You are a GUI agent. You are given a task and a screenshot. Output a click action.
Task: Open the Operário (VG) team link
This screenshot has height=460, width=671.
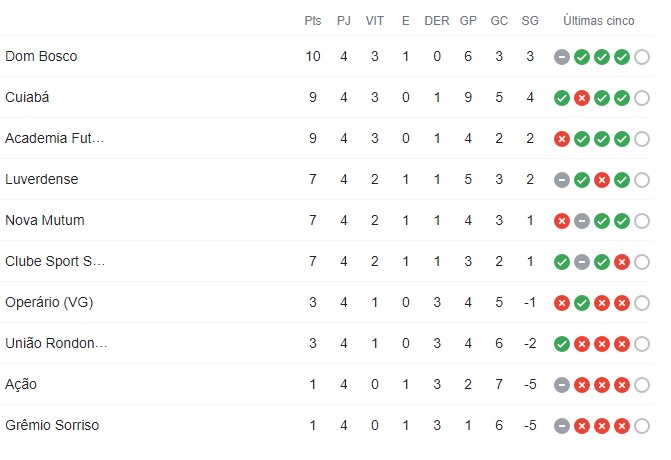pyautogui.click(x=49, y=303)
